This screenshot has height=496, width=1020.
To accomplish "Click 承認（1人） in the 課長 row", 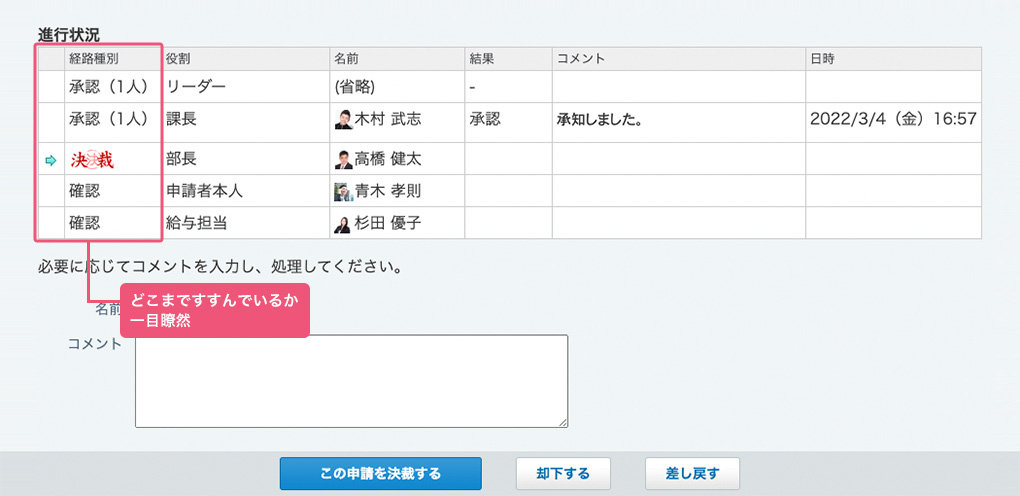I will pos(110,119).
